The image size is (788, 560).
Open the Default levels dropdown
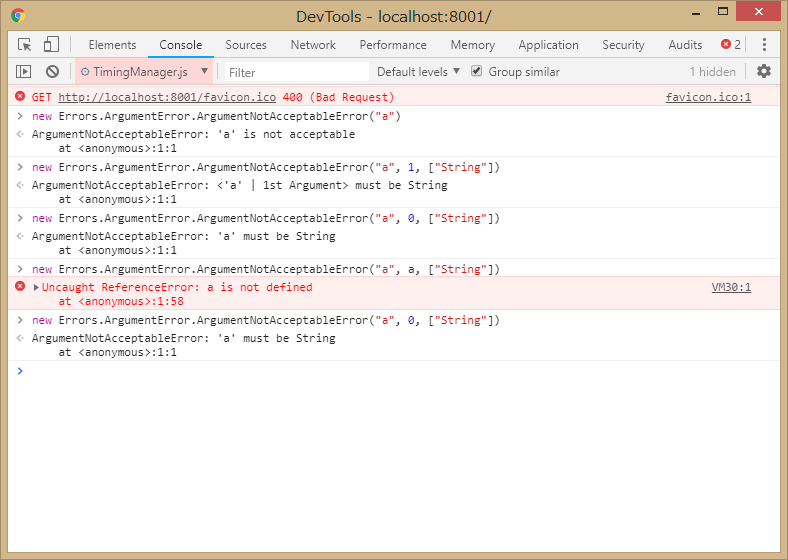point(418,72)
